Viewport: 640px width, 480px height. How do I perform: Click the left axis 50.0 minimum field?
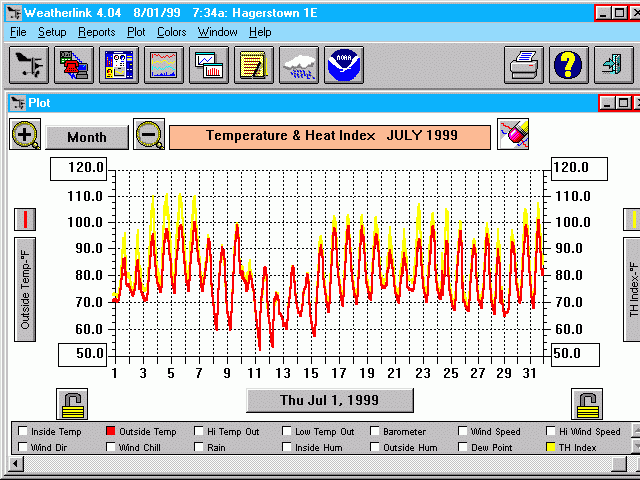click(82, 355)
